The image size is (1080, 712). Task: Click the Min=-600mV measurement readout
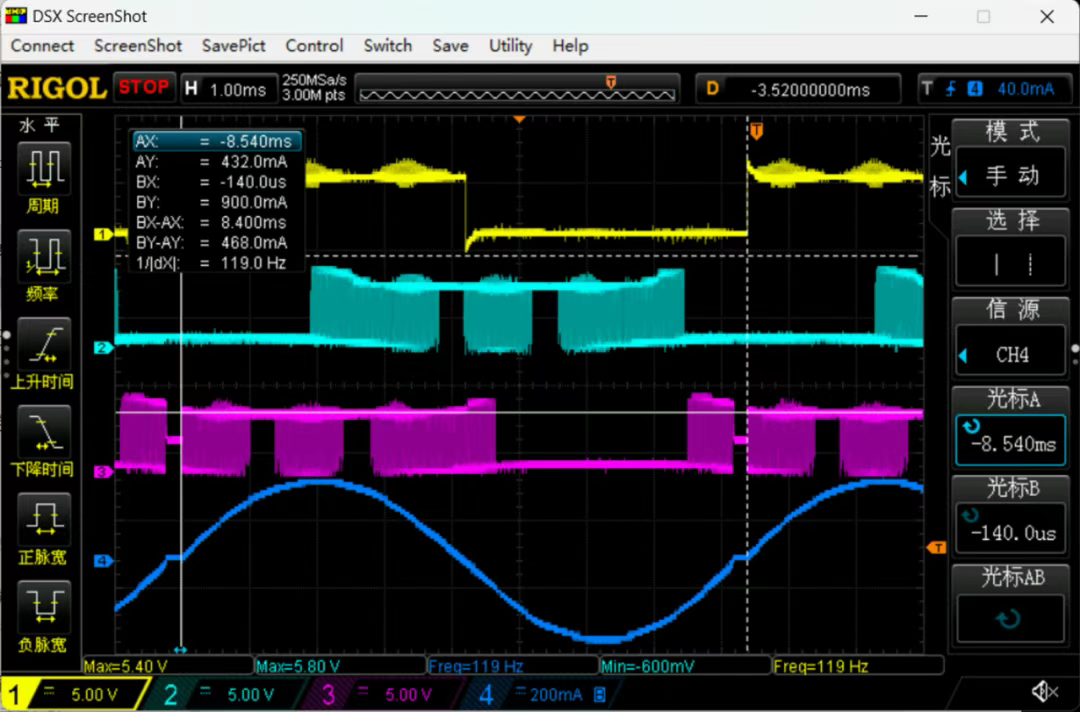click(647, 667)
